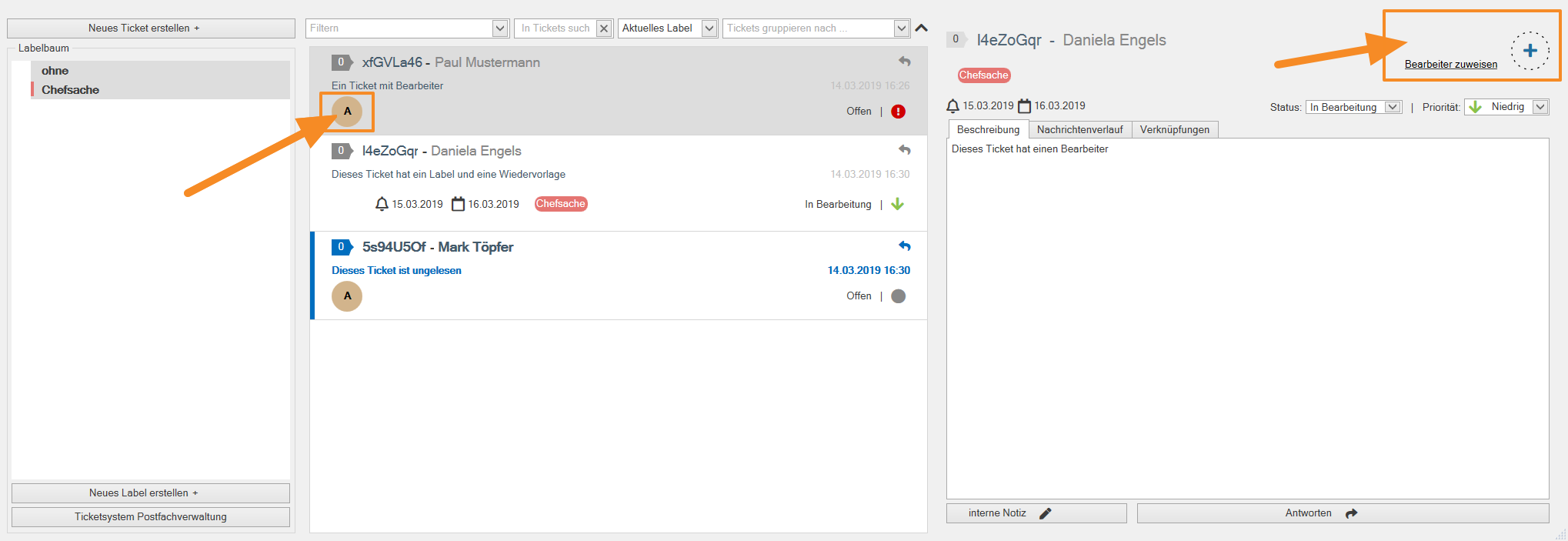Click reply arrow on Mark Töpfer ticket
Image resolution: width=1568 pixels, height=541 pixels.
[905, 246]
